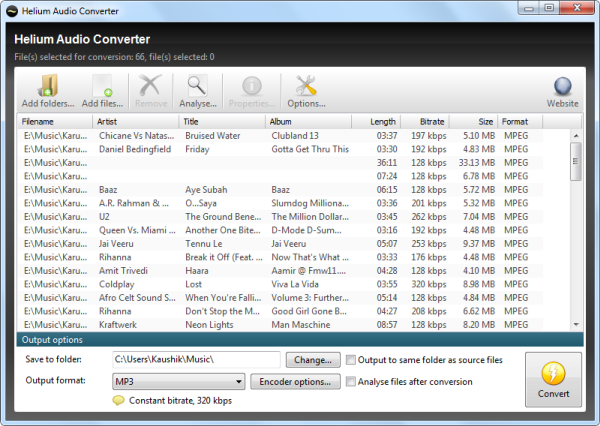Visit the Website globe icon
Viewport: 600px width, 426px height.
[x=562, y=88]
